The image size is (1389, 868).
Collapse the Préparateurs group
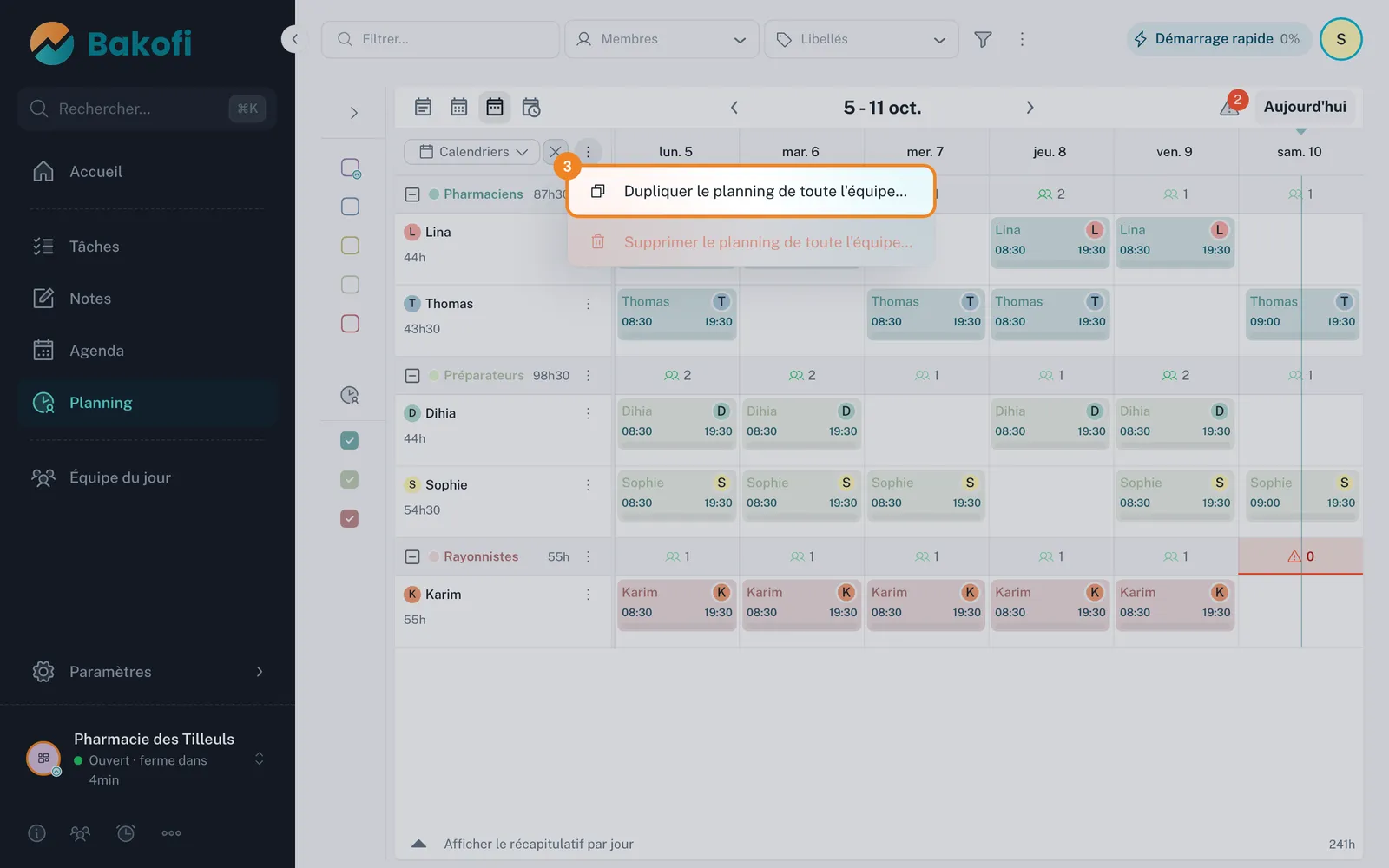(412, 376)
